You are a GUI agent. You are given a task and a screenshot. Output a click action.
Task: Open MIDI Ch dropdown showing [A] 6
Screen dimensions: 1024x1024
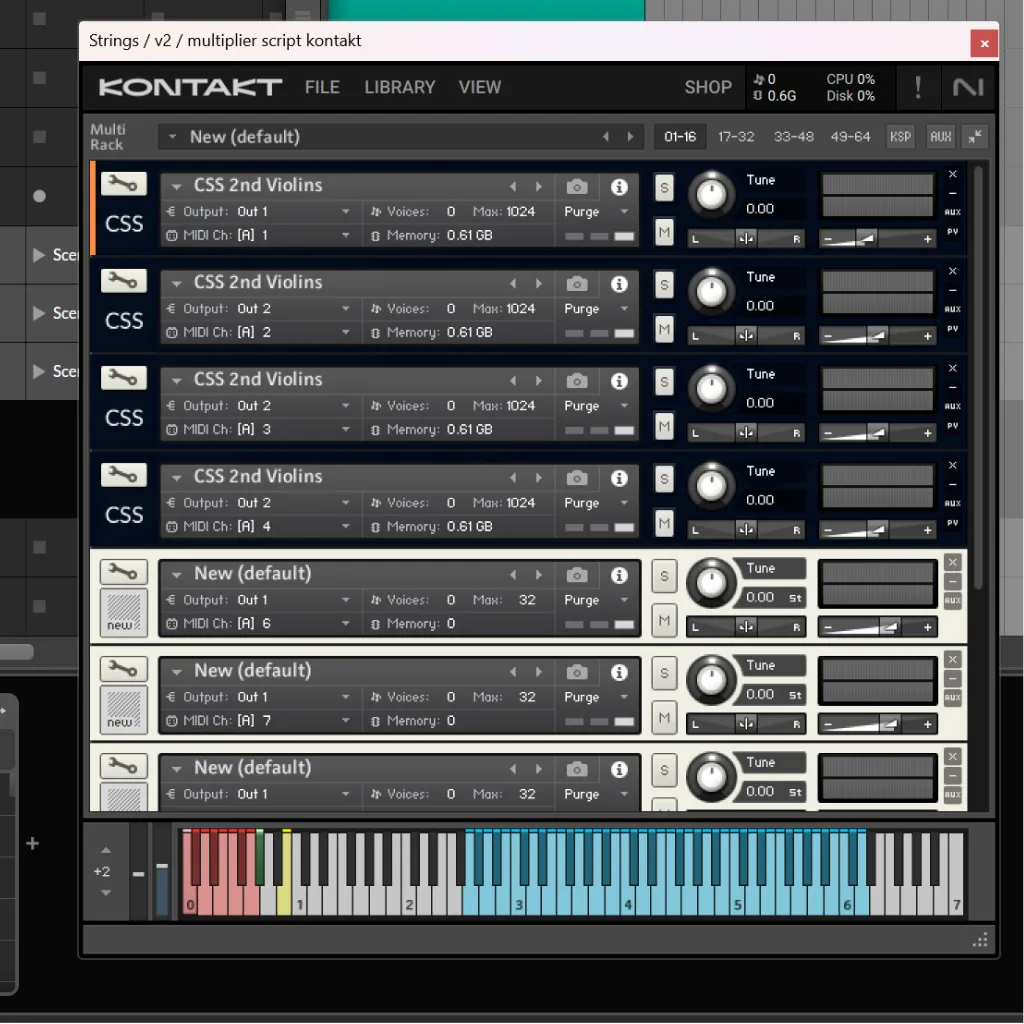[345, 624]
